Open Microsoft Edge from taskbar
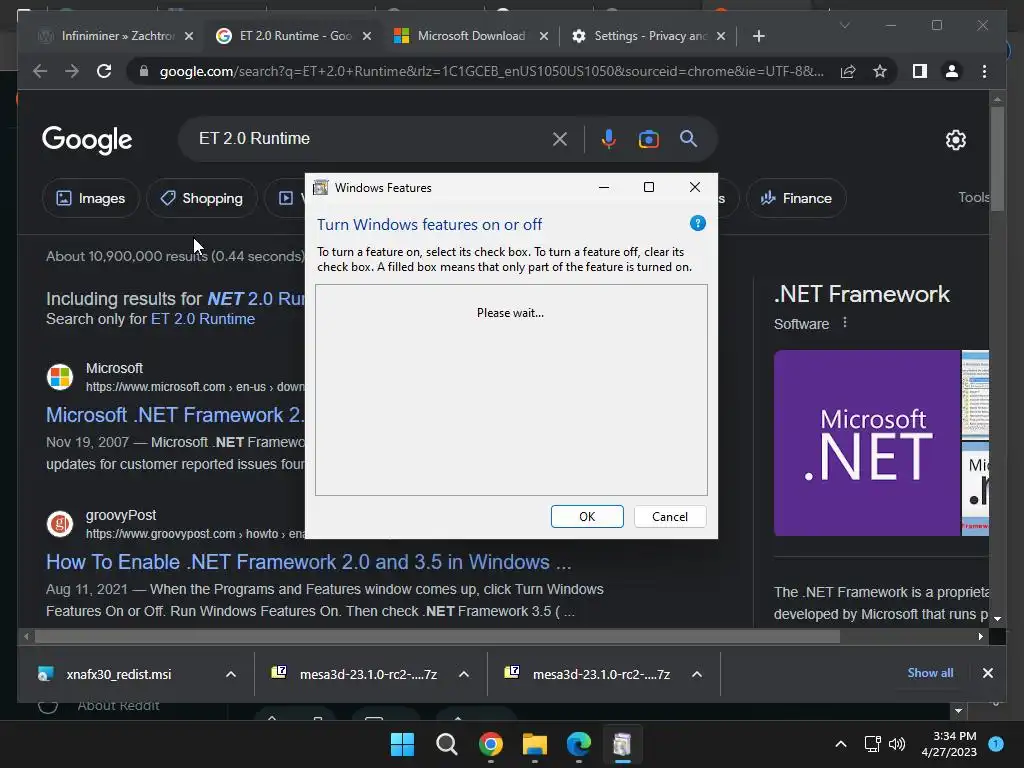Image resolution: width=1024 pixels, height=768 pixels. (x=579, y=744)
